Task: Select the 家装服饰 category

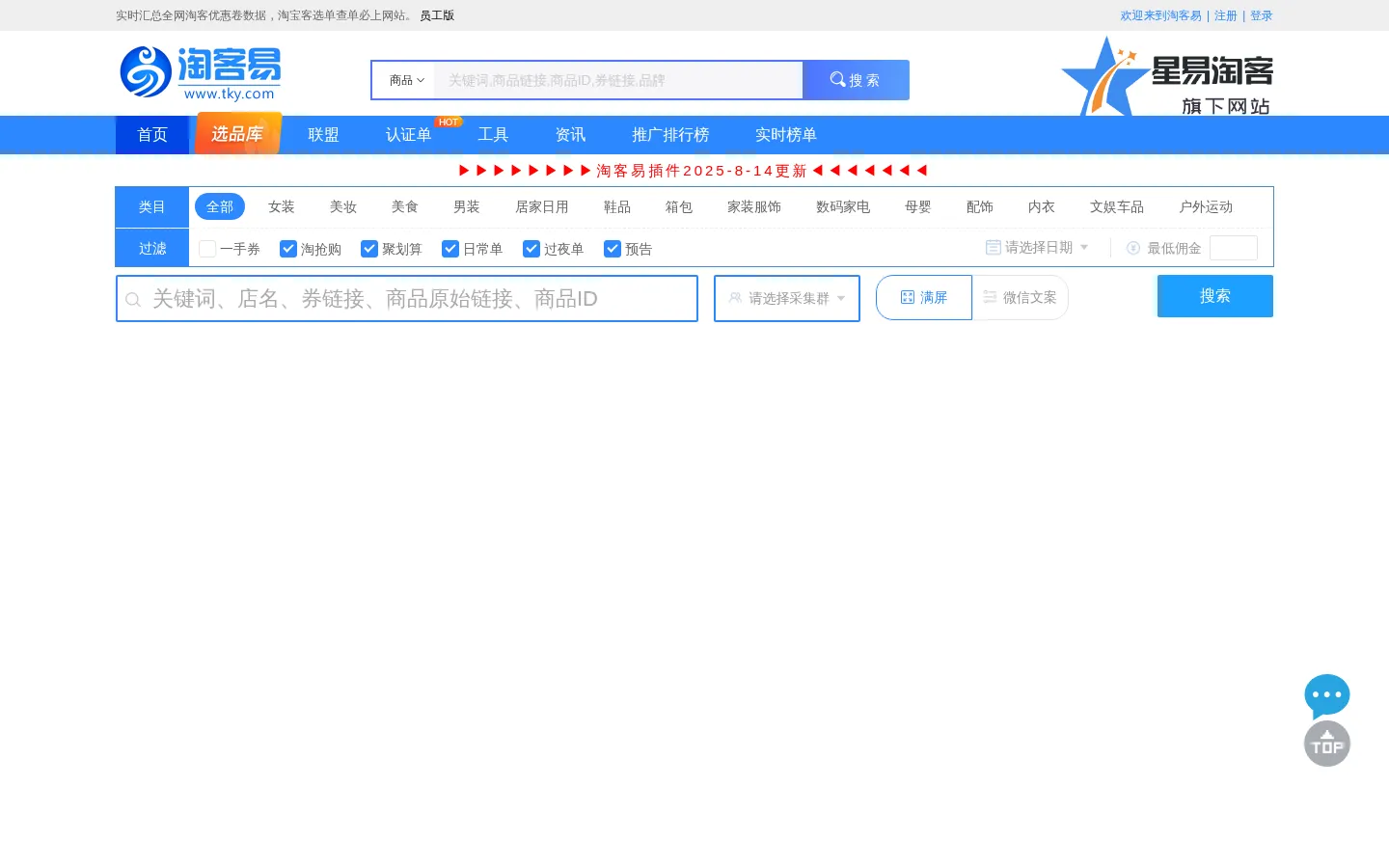Action: (754, 206)
